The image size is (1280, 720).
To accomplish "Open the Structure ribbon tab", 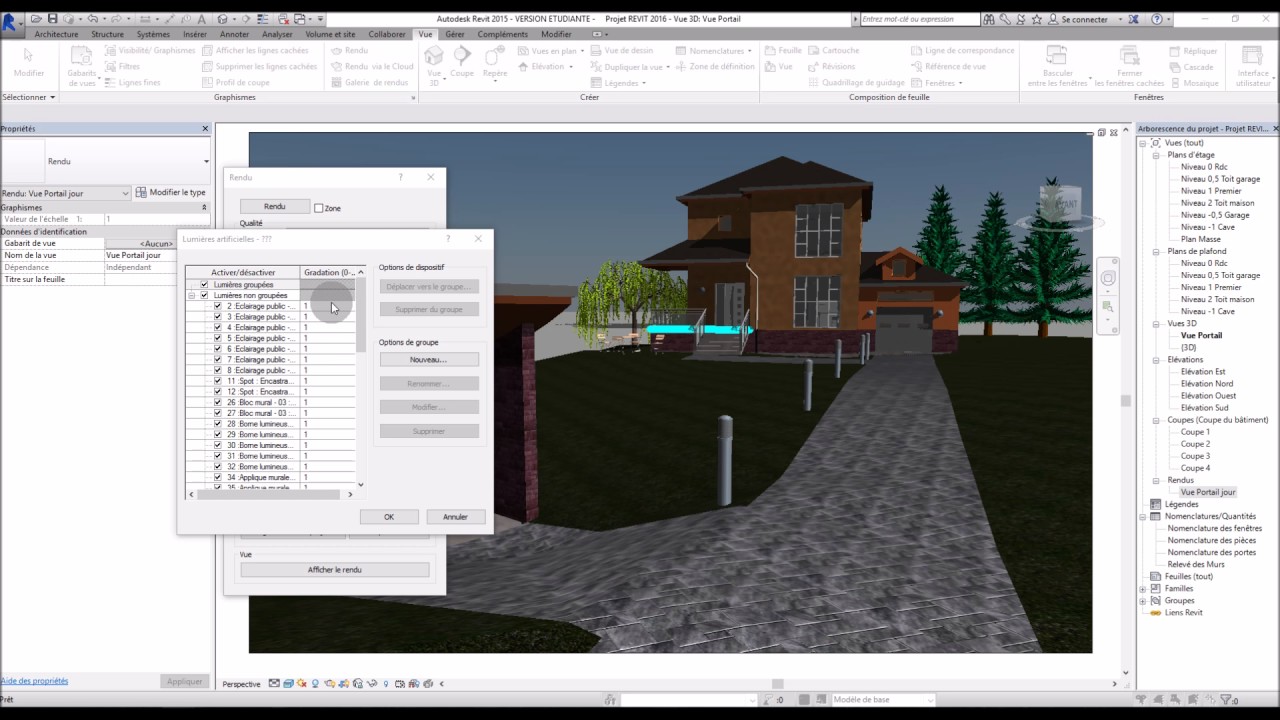I will pos(107,34).
